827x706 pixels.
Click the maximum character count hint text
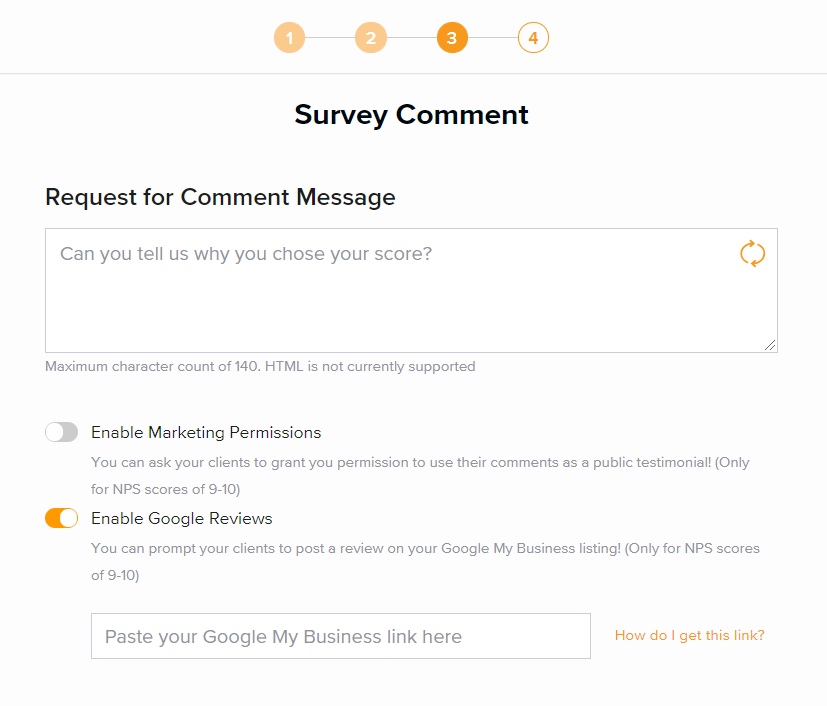pos(260,366)
